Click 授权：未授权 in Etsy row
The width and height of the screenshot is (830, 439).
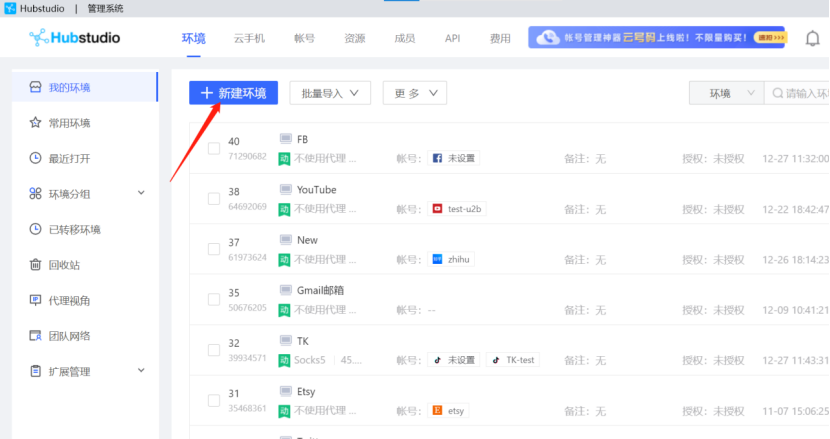tap(713, 411)
